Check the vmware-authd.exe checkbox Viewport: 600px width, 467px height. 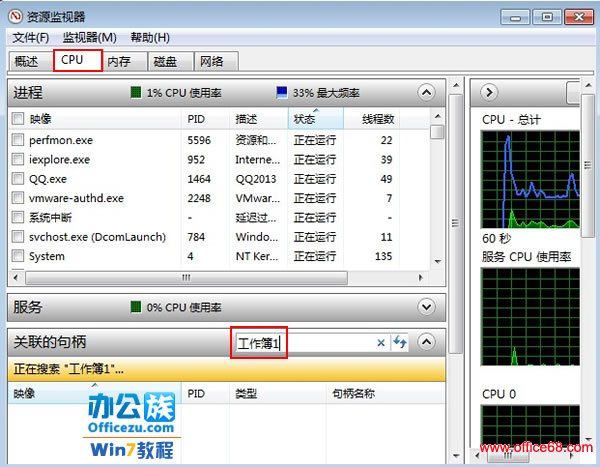coord(18,198)
